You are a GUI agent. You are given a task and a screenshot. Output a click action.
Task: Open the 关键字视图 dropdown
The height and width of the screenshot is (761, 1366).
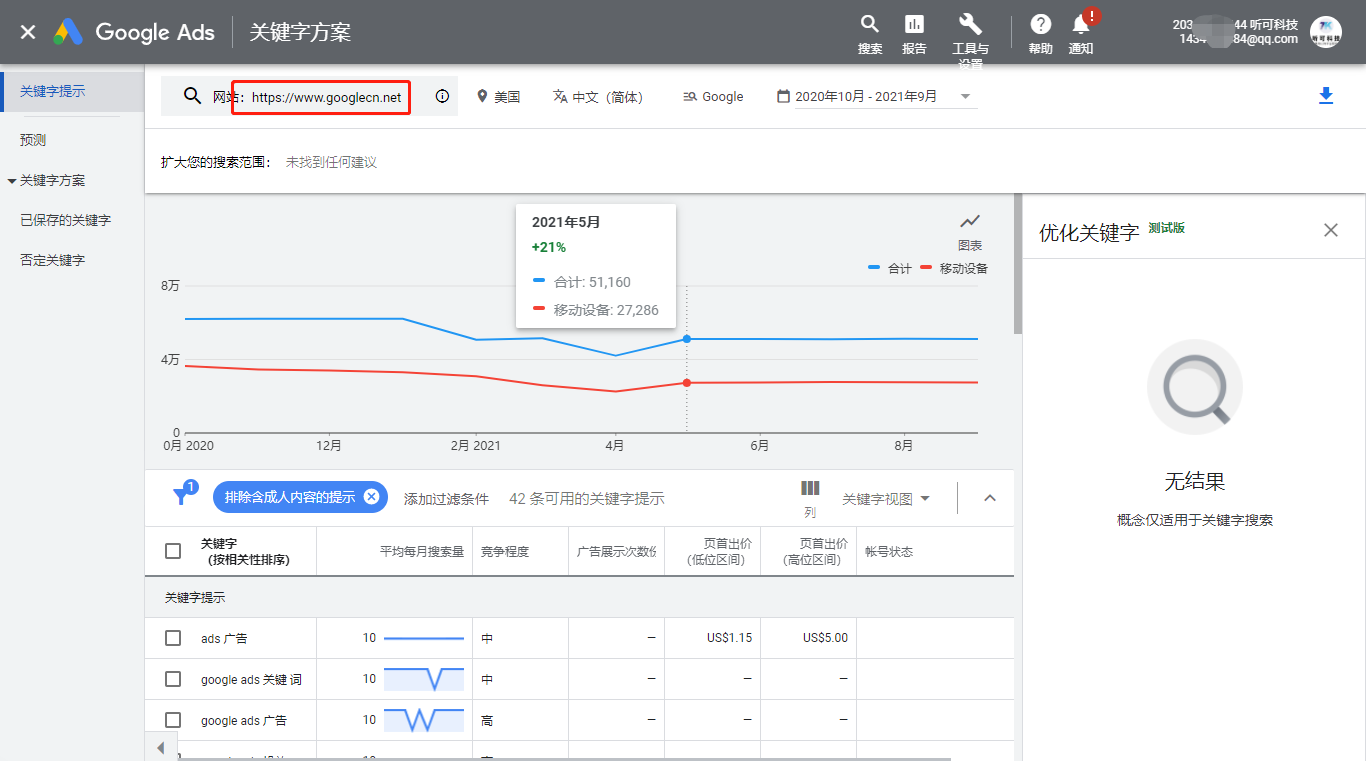886,498
